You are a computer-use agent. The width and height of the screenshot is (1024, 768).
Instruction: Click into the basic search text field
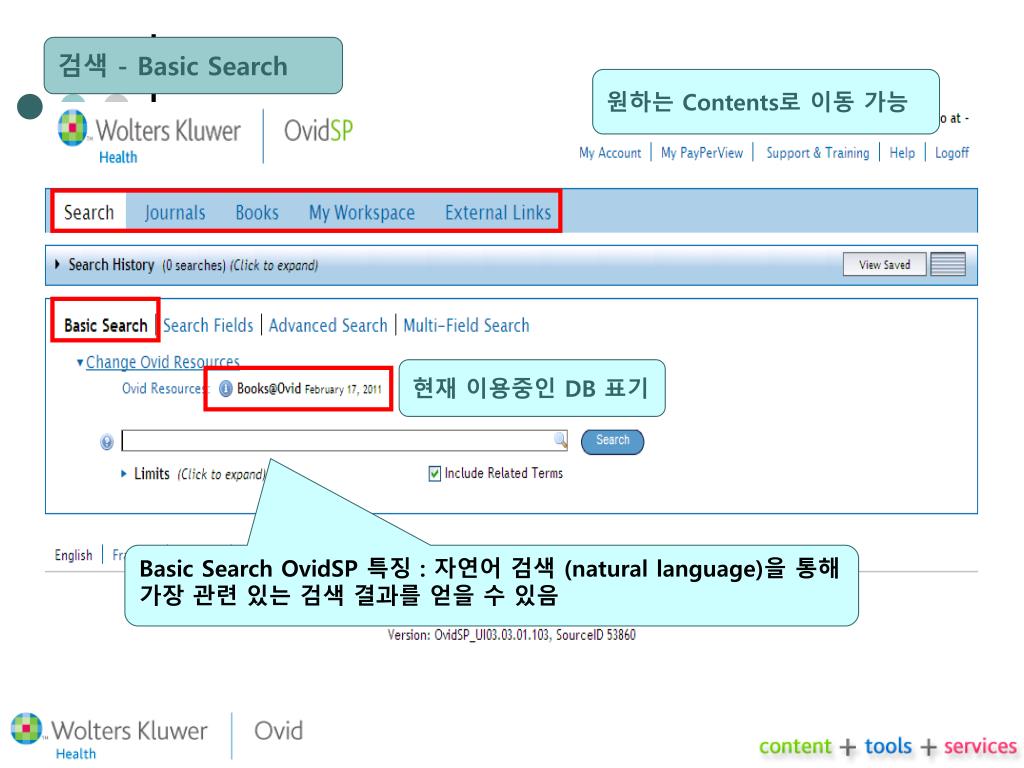(344, 440)
